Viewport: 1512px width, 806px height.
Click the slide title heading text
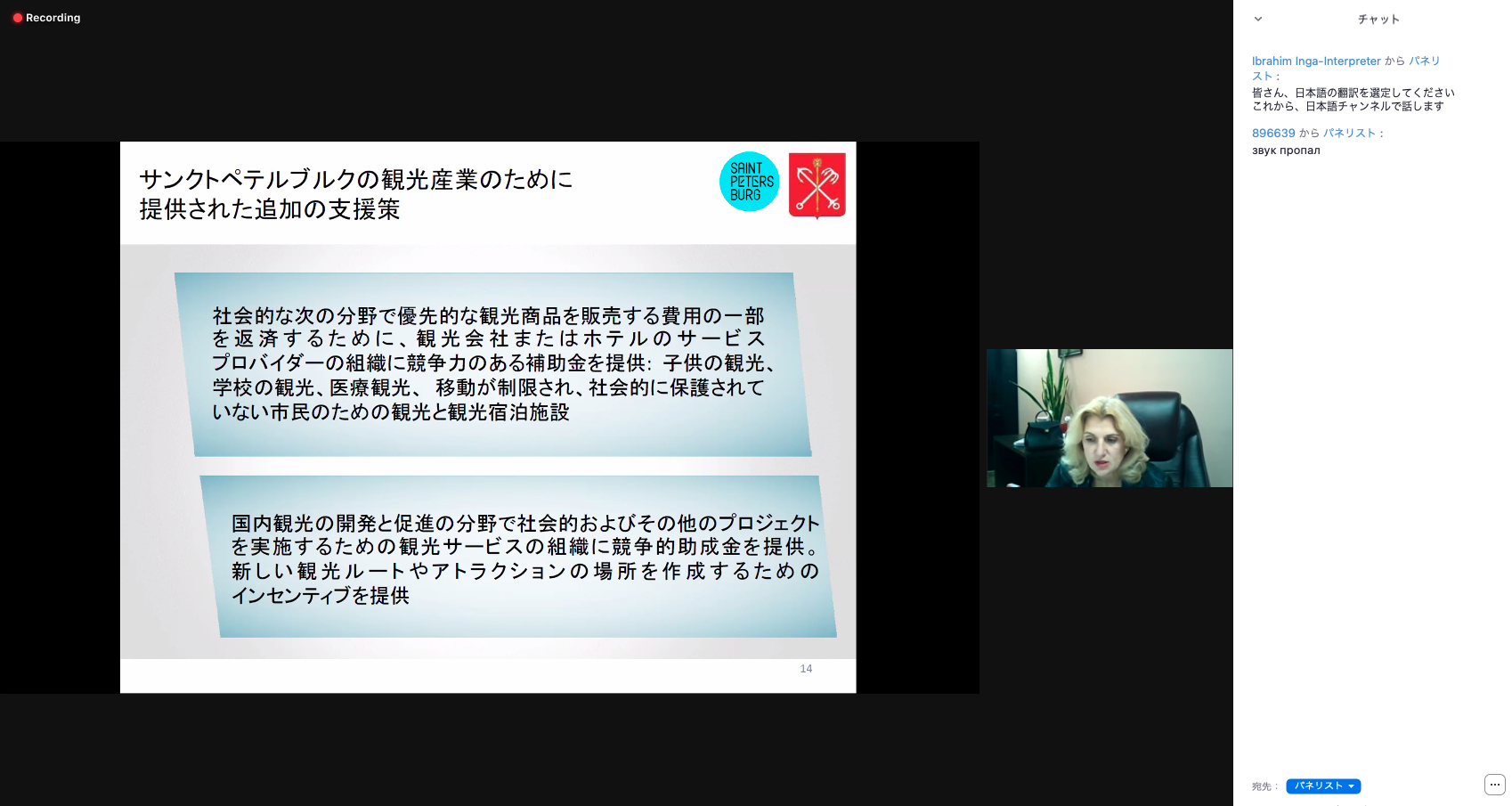(x=356, y=193)
